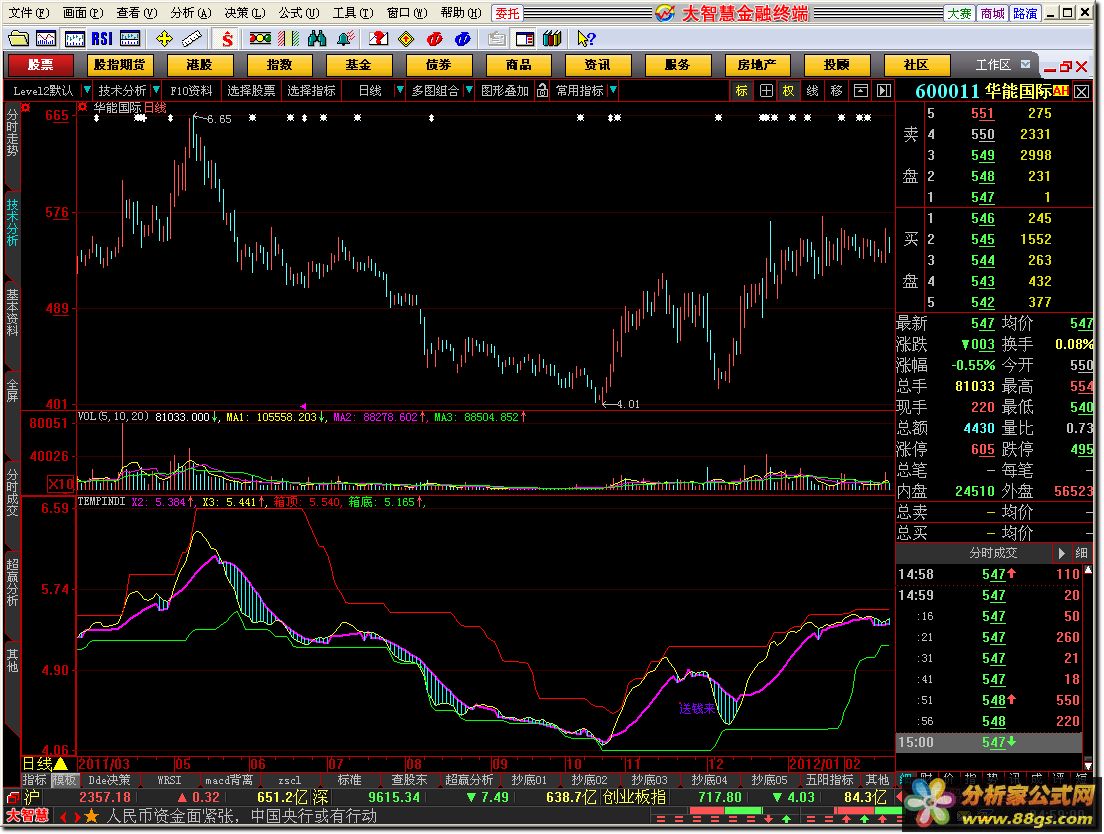Click the yellow diamond arrow icon
Screen dimensions: 1104x834
pos(406,39)
